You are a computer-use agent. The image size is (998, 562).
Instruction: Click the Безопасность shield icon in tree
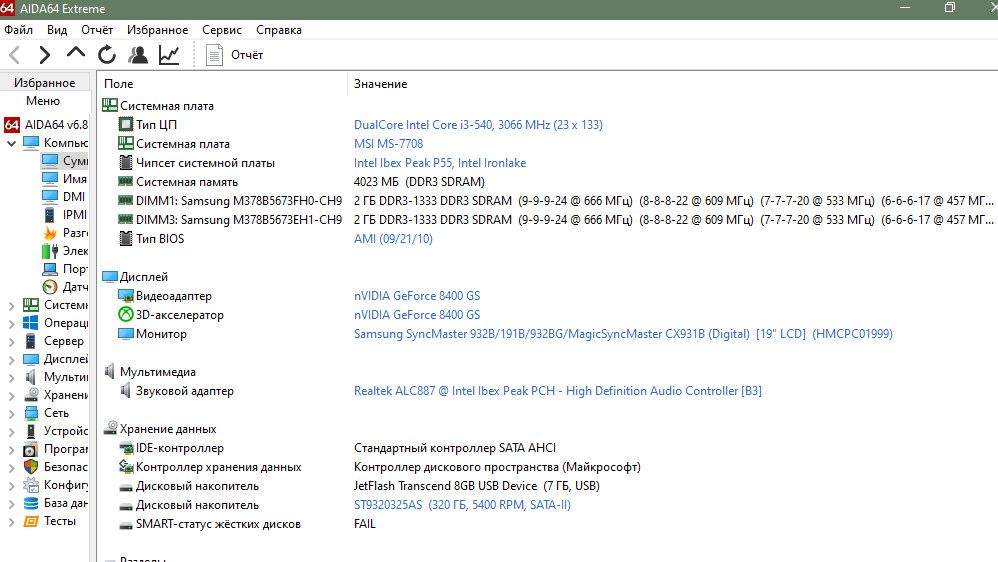(x=31, y=467)
